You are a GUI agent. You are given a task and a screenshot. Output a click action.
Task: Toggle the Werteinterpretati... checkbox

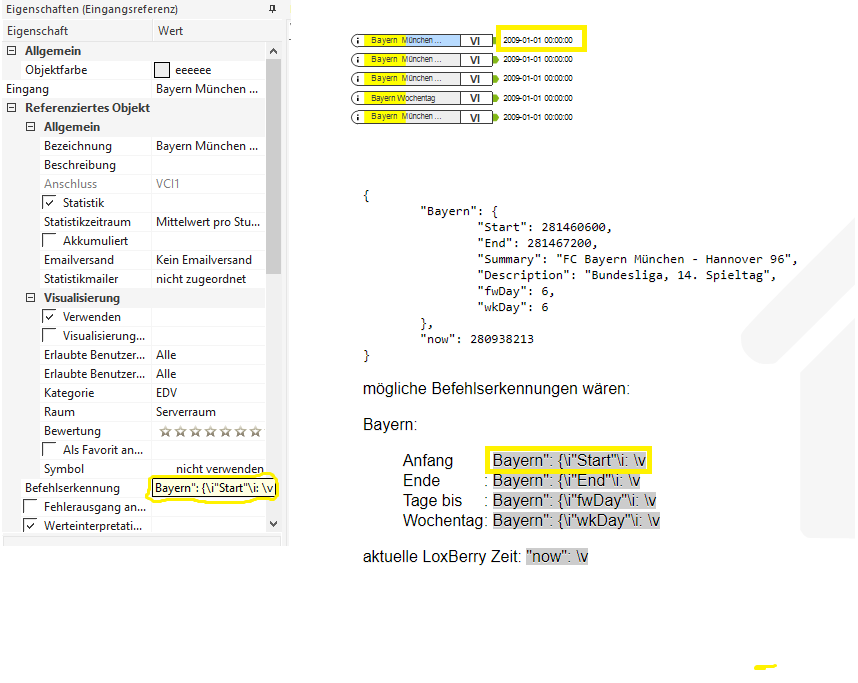click(x=31, y=526)
